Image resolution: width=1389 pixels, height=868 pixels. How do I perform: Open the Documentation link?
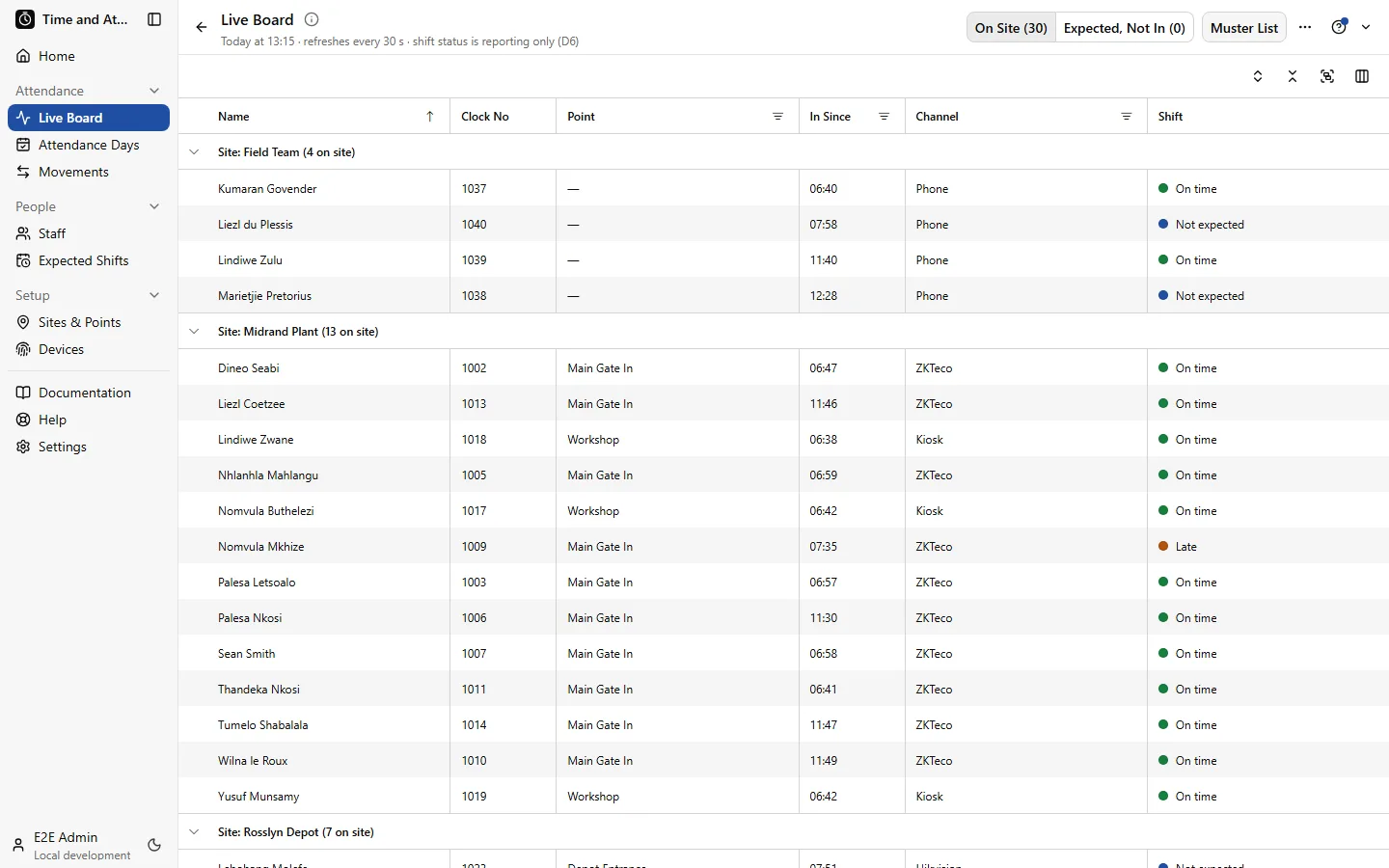point(89,393)
